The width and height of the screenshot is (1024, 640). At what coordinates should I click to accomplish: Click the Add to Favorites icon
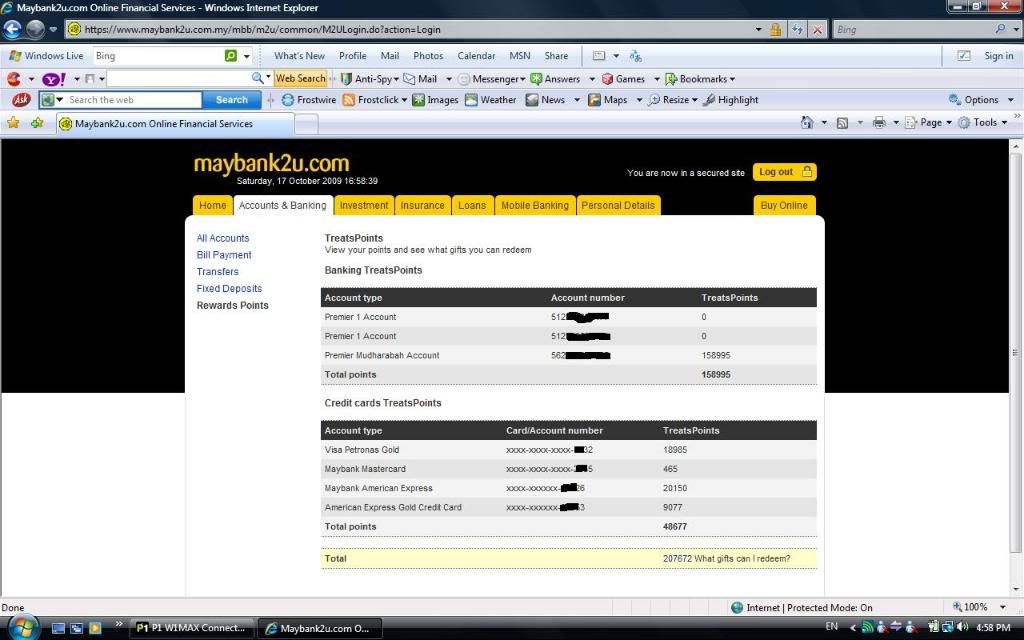(37, 123)
